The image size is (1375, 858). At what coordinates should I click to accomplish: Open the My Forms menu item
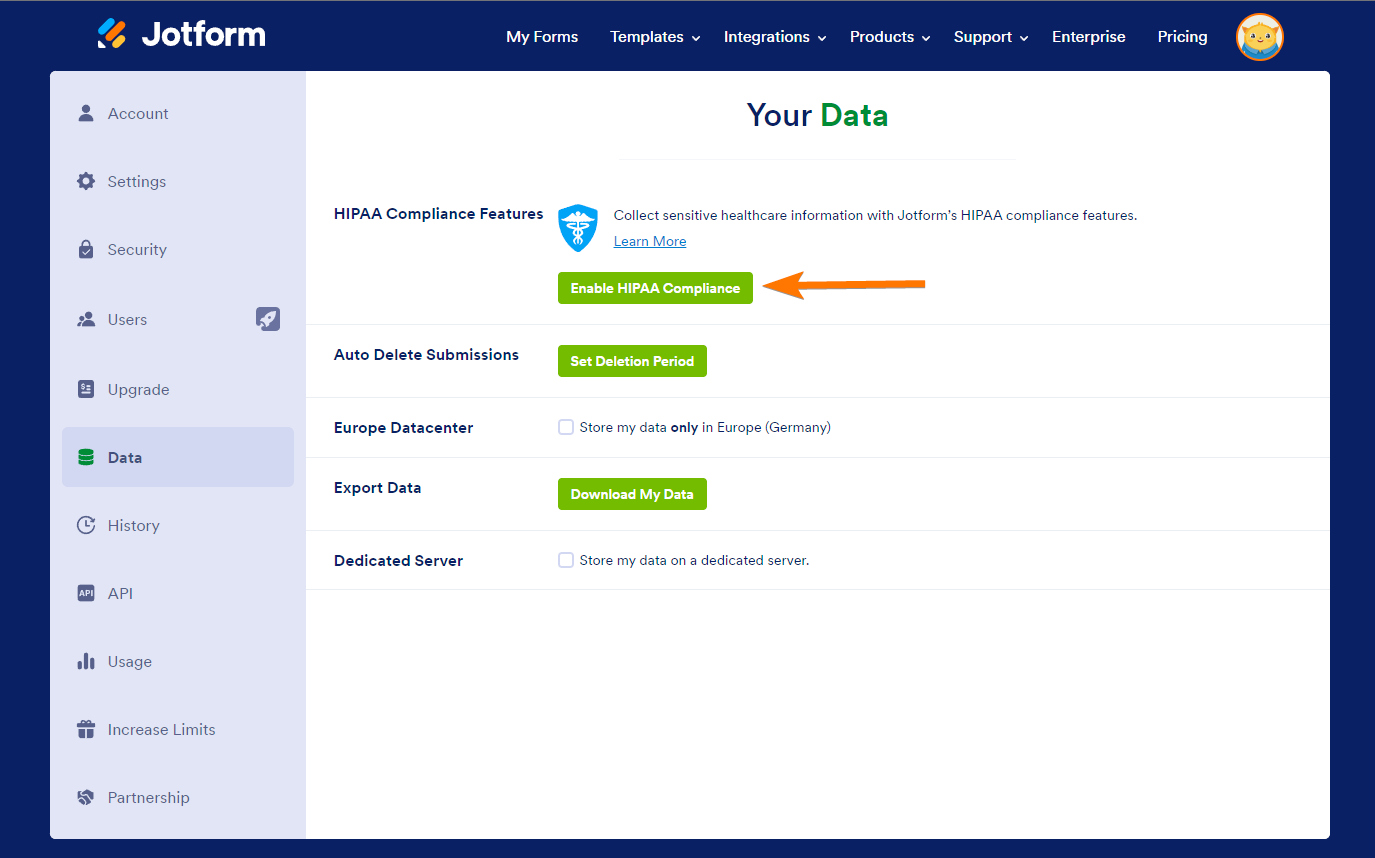(542, 37)
